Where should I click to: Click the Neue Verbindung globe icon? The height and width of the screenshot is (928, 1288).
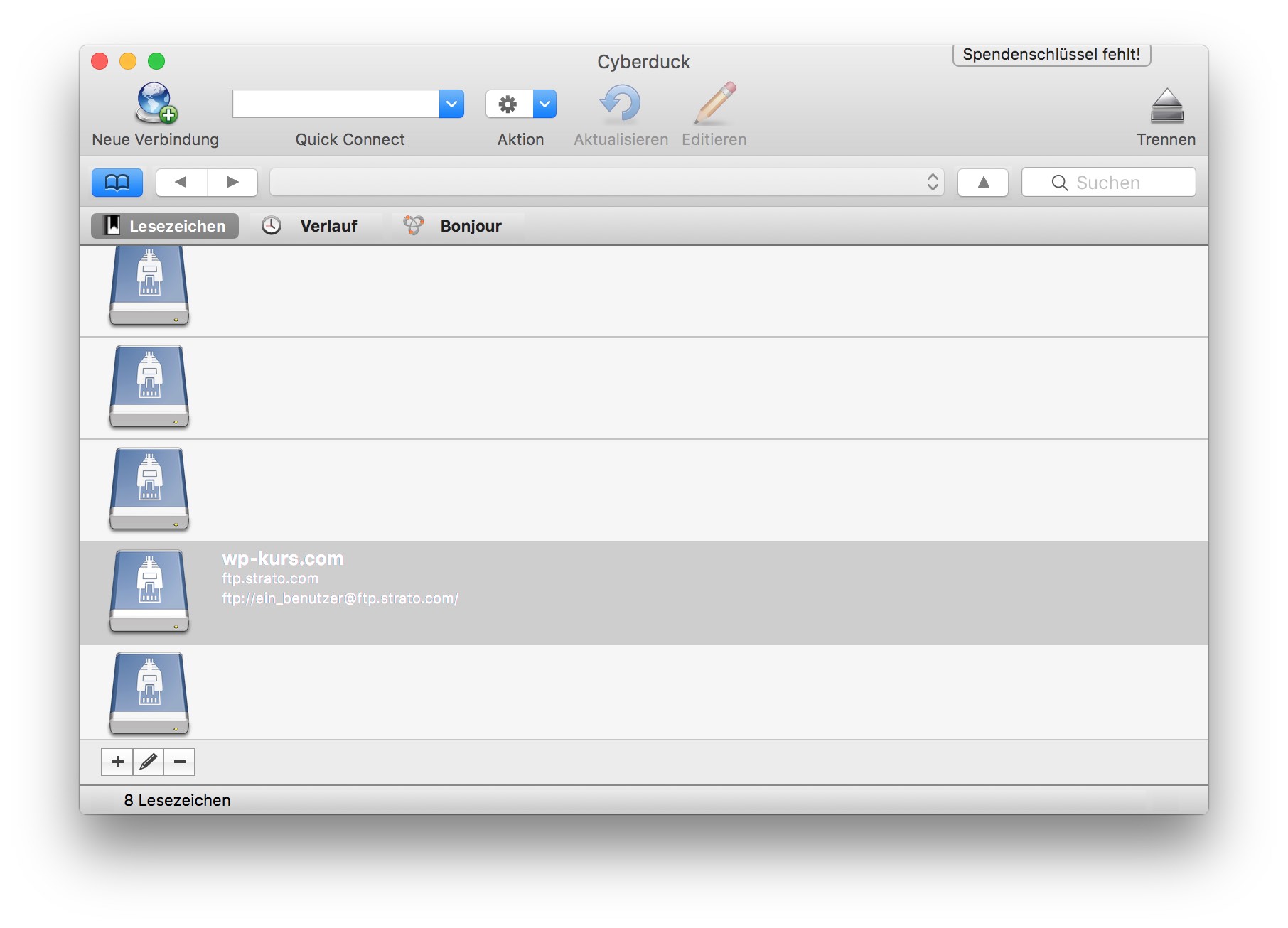pyautogui.click(x=156, y=103)
